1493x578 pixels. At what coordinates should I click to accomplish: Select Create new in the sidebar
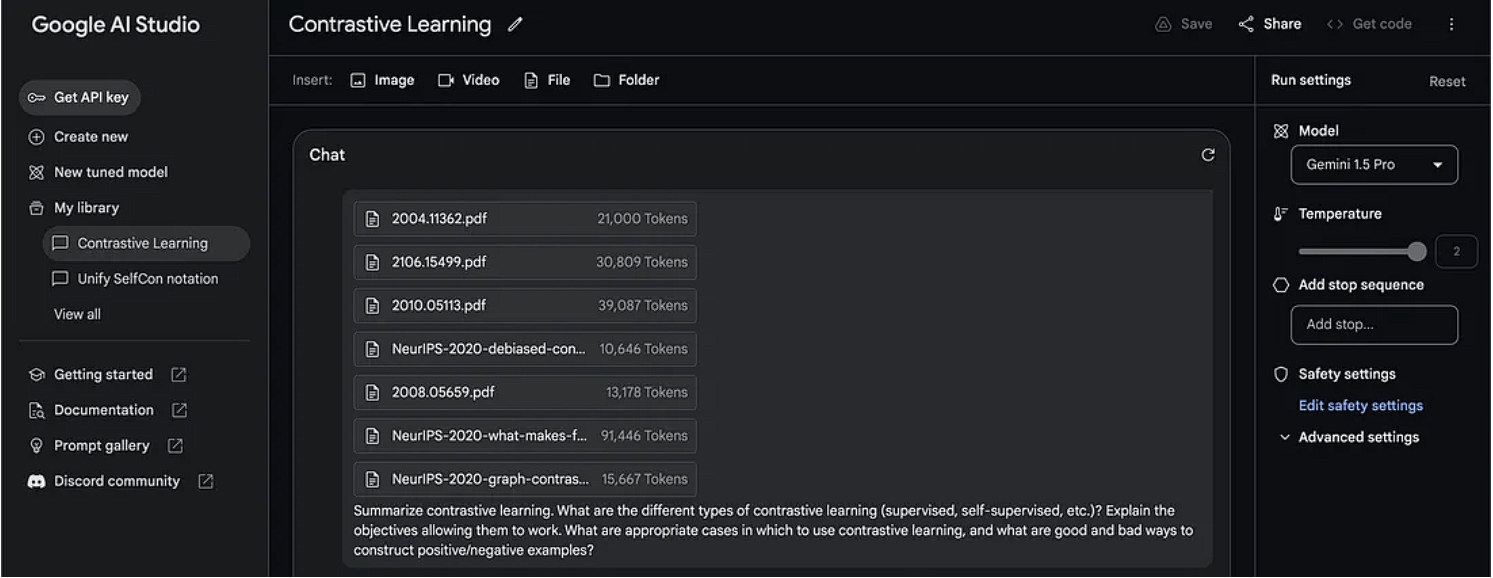pyautogui.click(x=90, y=137)
